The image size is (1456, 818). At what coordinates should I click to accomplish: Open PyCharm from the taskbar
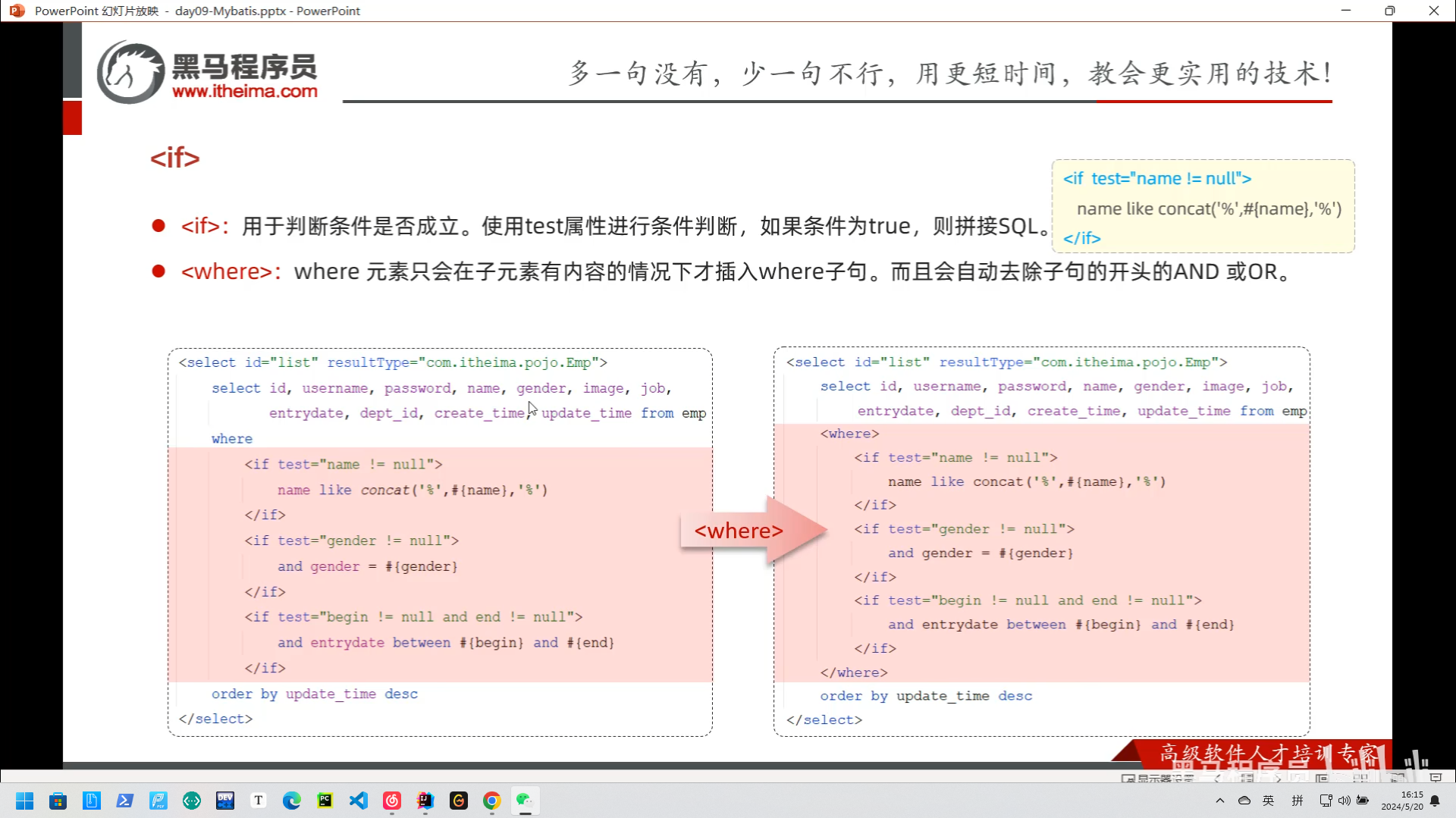[x=325, y=801]
